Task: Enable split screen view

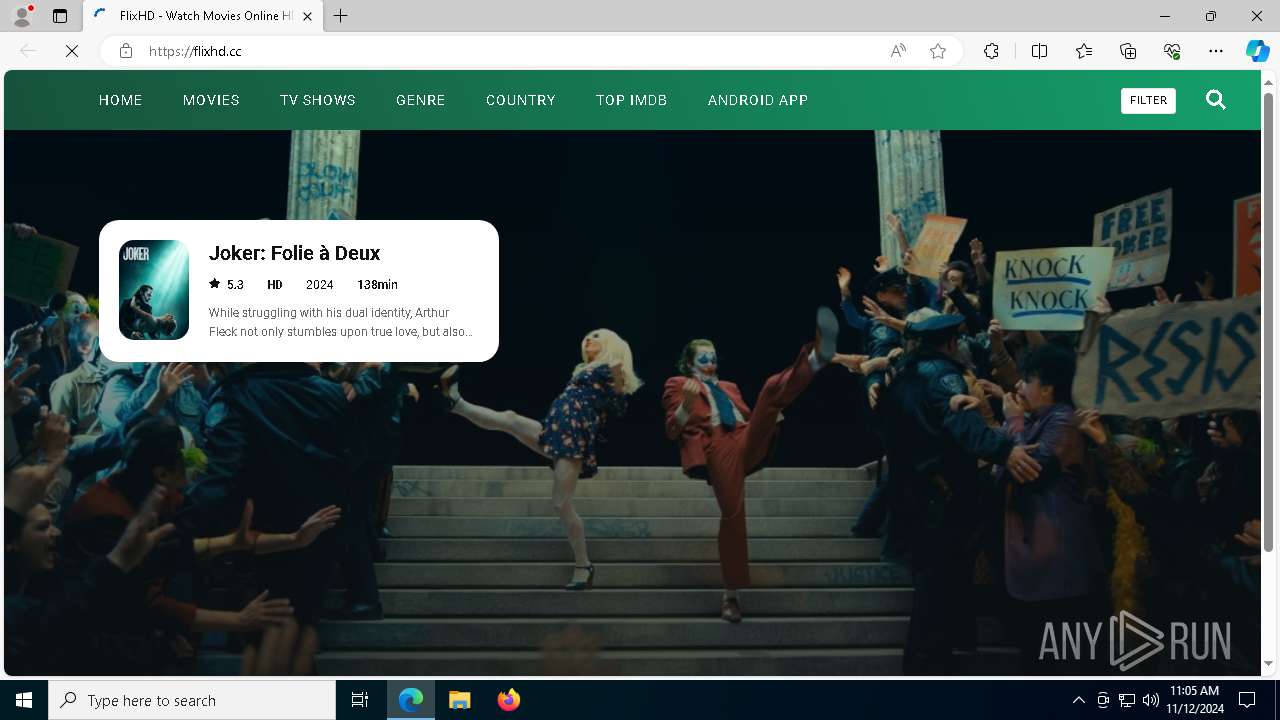Action: (x=1039, y=51)
